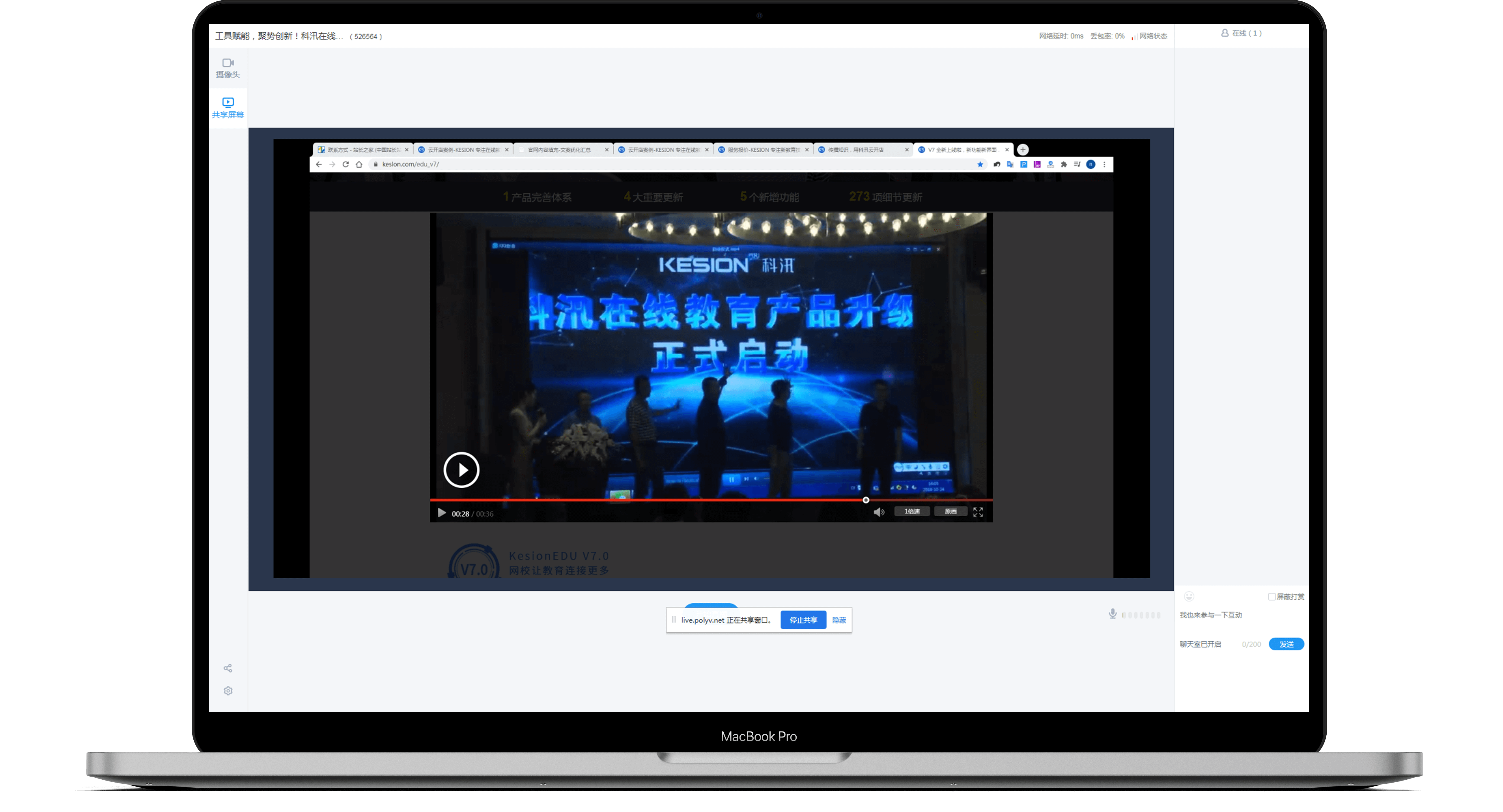The image size is (1503, 812).
Task: Click the live title 工具赋能，聚势创新
Action: click(x=279, y=36)
